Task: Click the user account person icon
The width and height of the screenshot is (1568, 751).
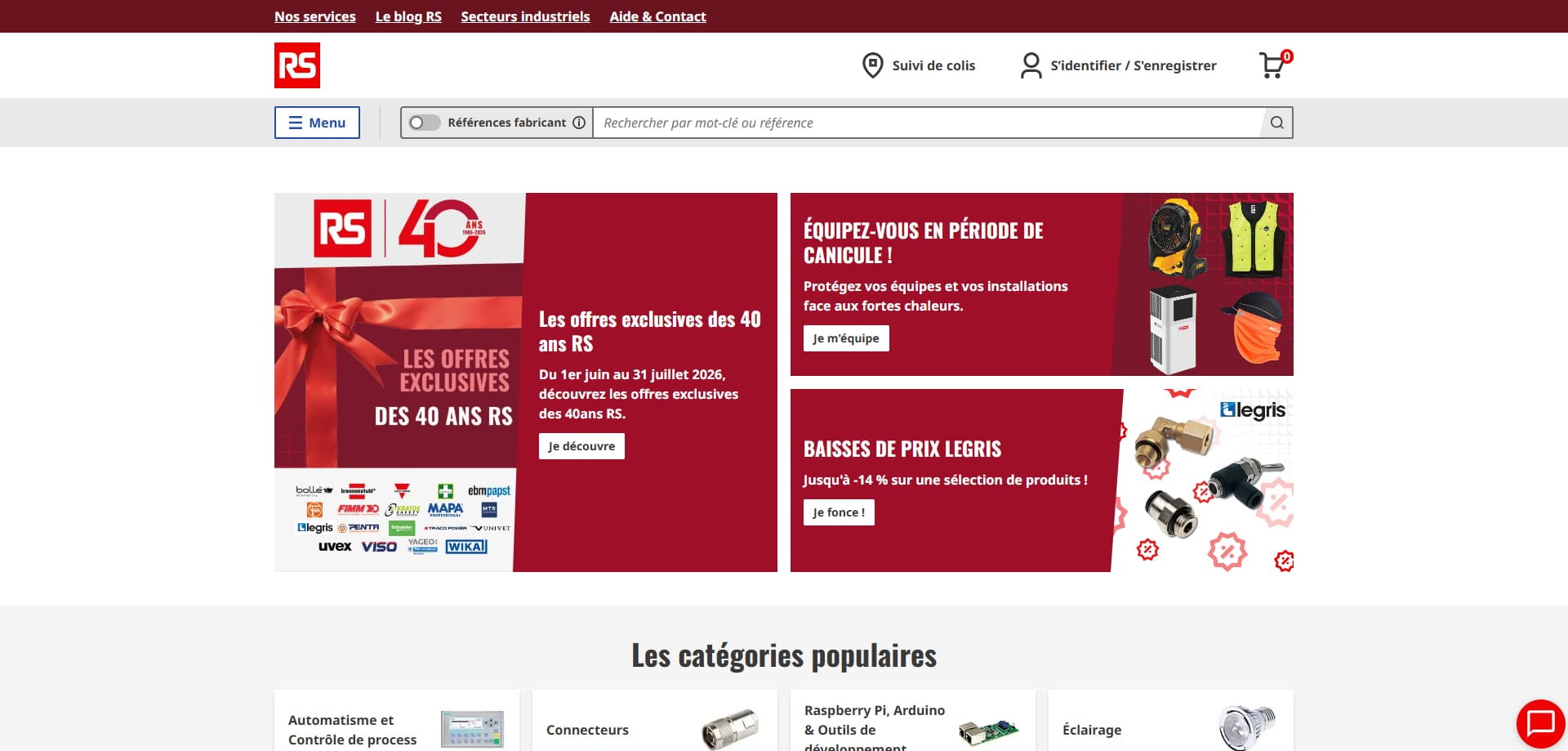Action: (1031, 65)
